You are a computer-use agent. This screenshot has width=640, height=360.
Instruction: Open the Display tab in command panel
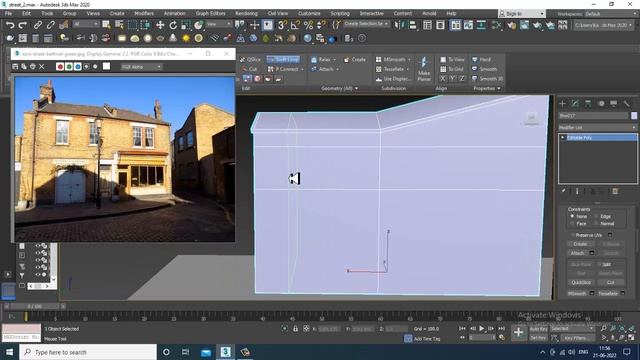(613, 104)
